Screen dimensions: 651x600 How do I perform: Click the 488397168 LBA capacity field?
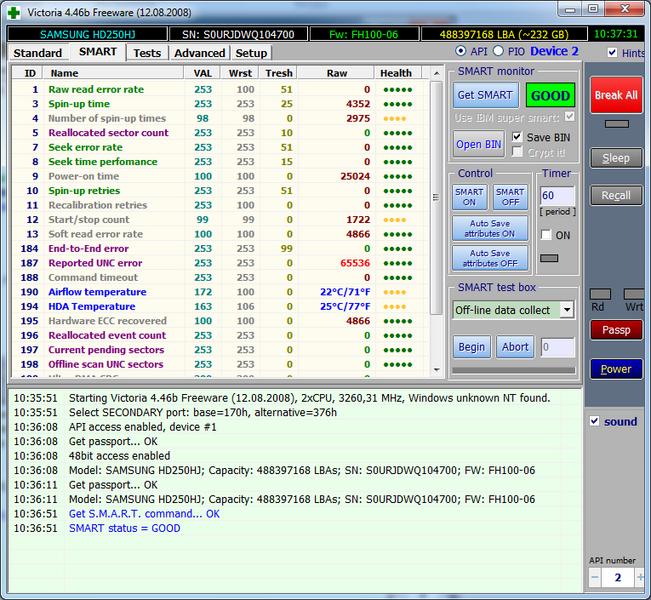click(x=504, y=34)
